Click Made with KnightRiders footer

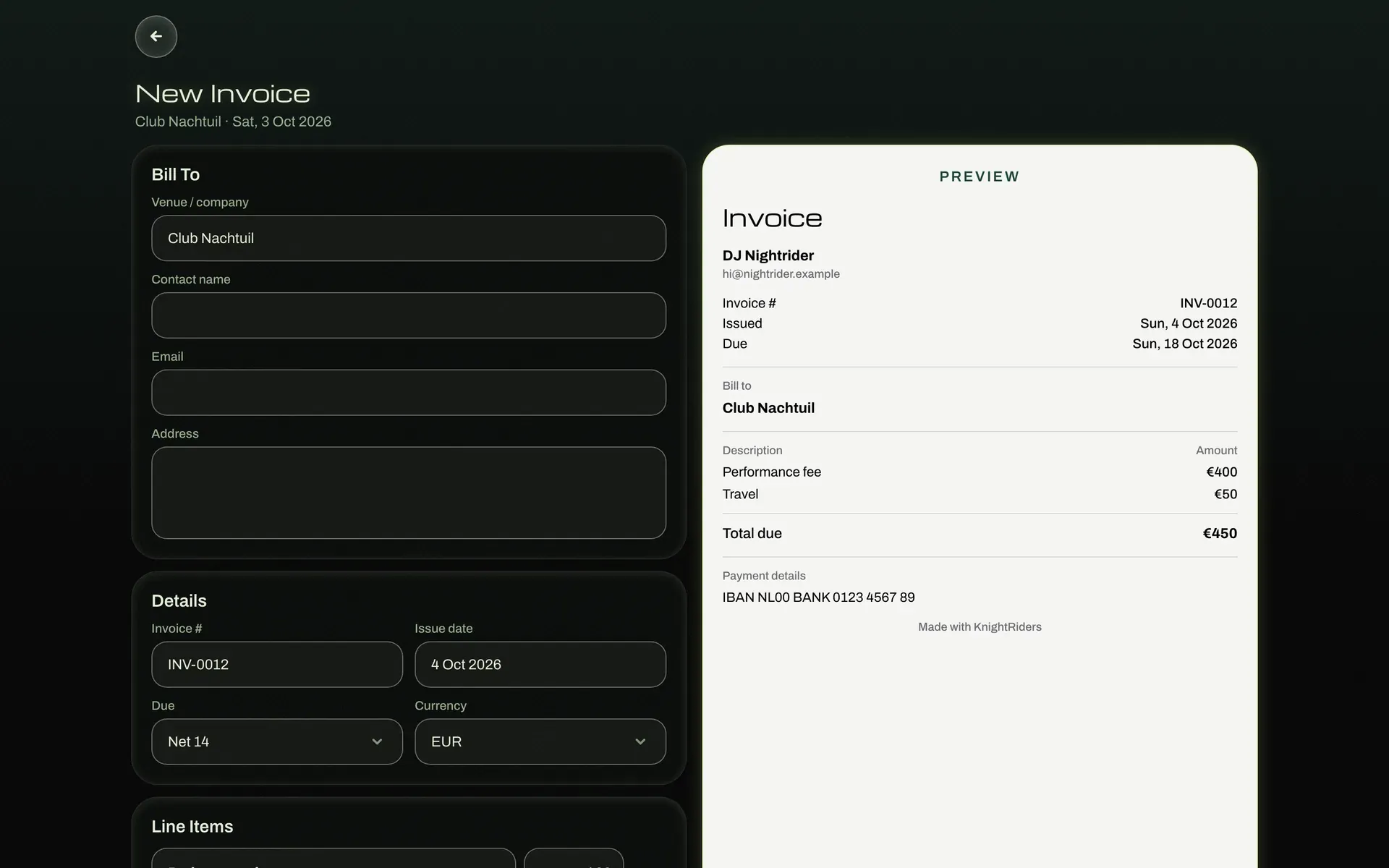tap(980, 627)
